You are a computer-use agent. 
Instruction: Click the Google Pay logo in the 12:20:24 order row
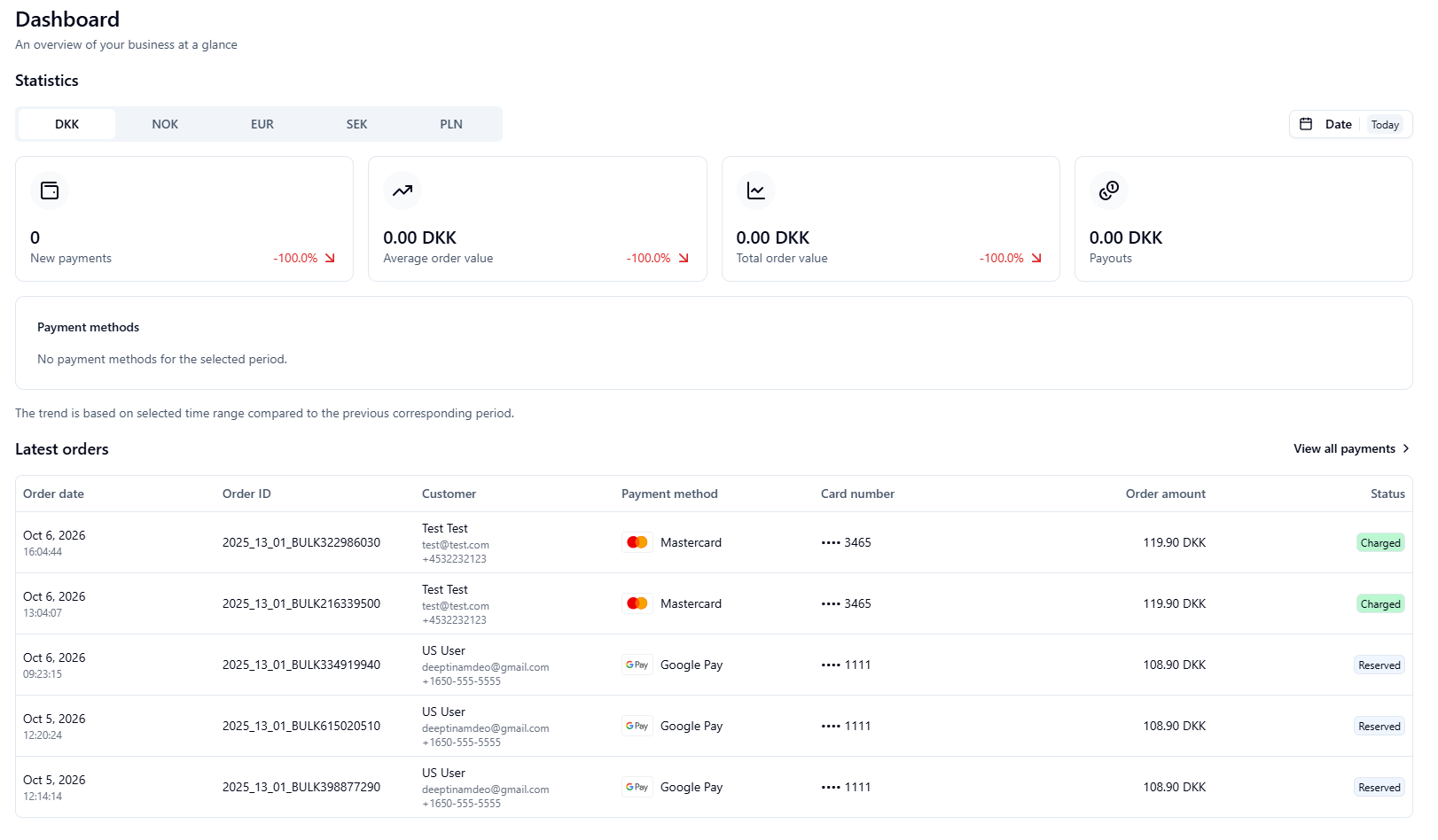637,726
